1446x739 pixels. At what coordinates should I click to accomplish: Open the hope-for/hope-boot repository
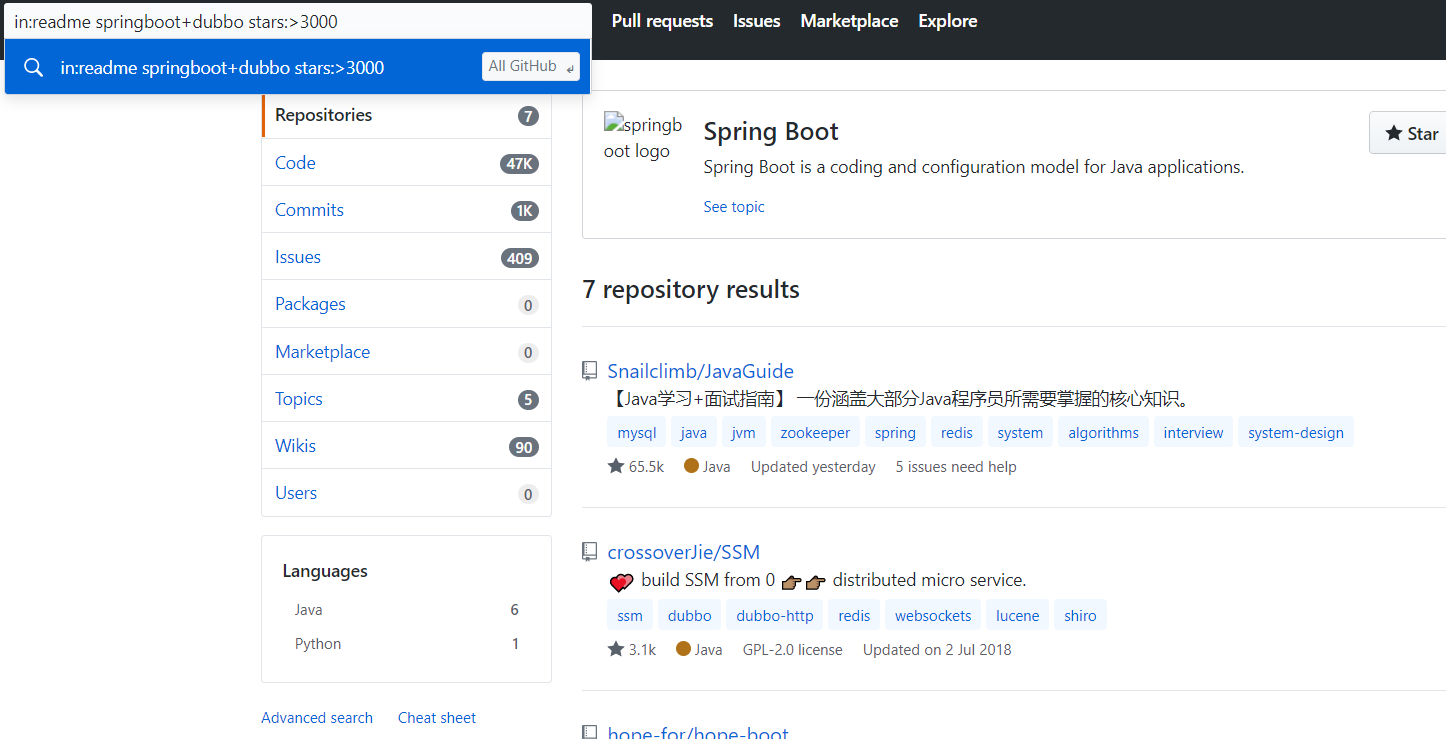[698, 732]
